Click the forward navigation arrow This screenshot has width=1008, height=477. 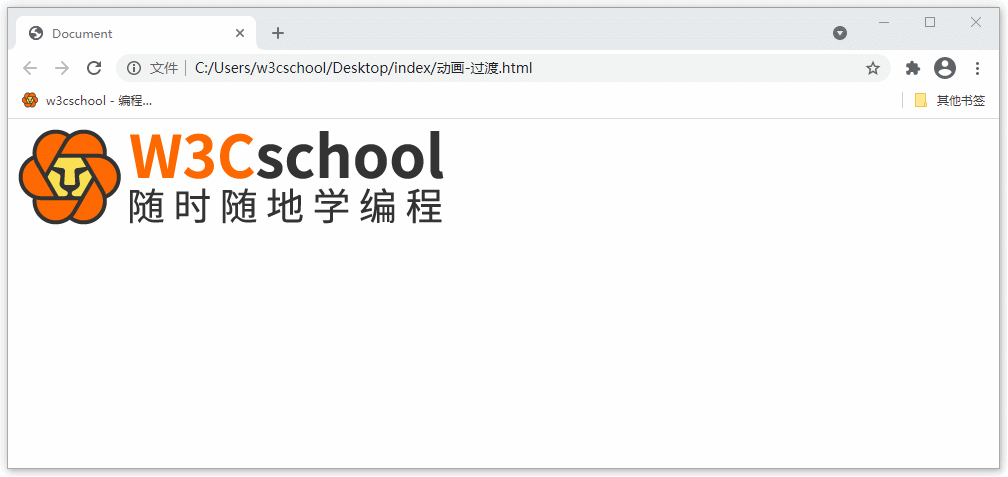[x=62, y=68]
